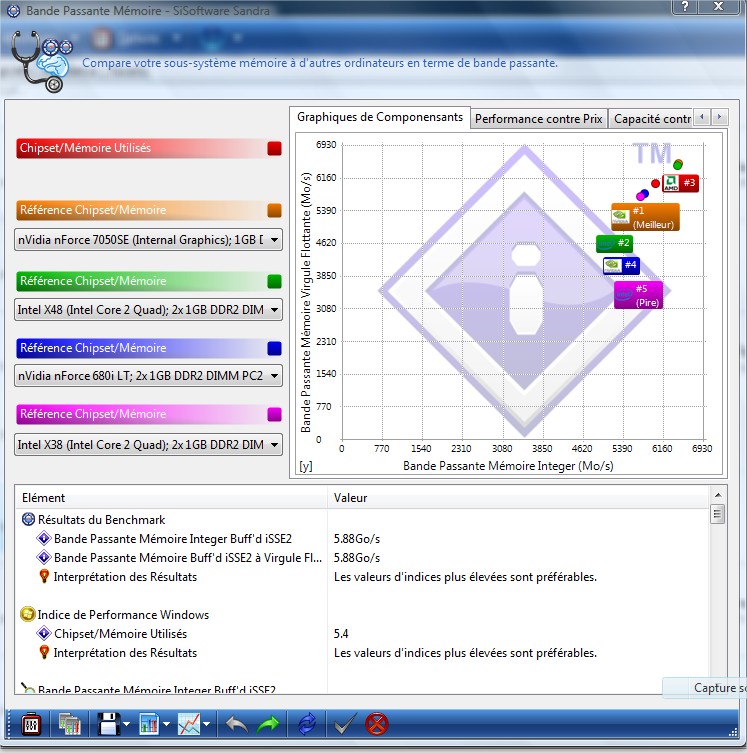
Task: Select the Bande Passante Mémoire Integer Buff'd iSSE2 row
Action: 362,539
